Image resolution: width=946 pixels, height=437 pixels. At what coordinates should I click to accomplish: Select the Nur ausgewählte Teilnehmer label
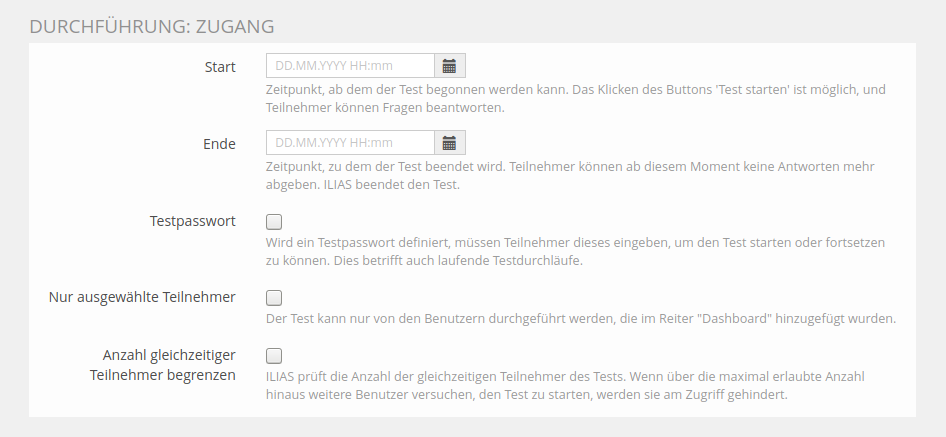[x=142, y=297]
